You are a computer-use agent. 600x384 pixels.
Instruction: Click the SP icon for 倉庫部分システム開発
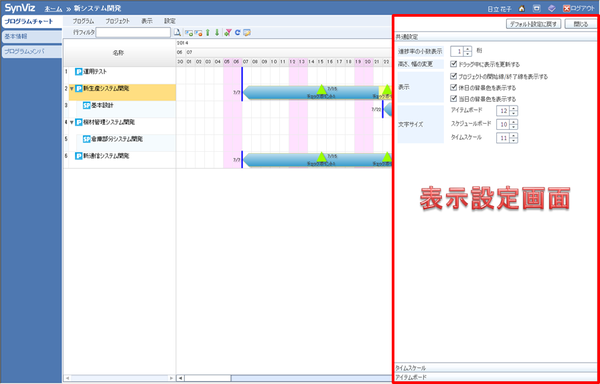(87, 139)
